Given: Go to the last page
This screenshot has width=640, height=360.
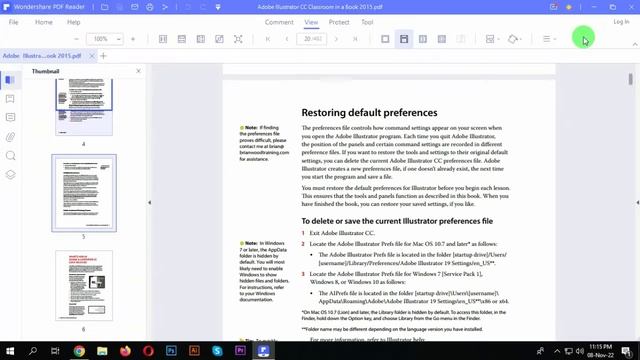Looking at the screenshot, I should (x=355, y=39).
